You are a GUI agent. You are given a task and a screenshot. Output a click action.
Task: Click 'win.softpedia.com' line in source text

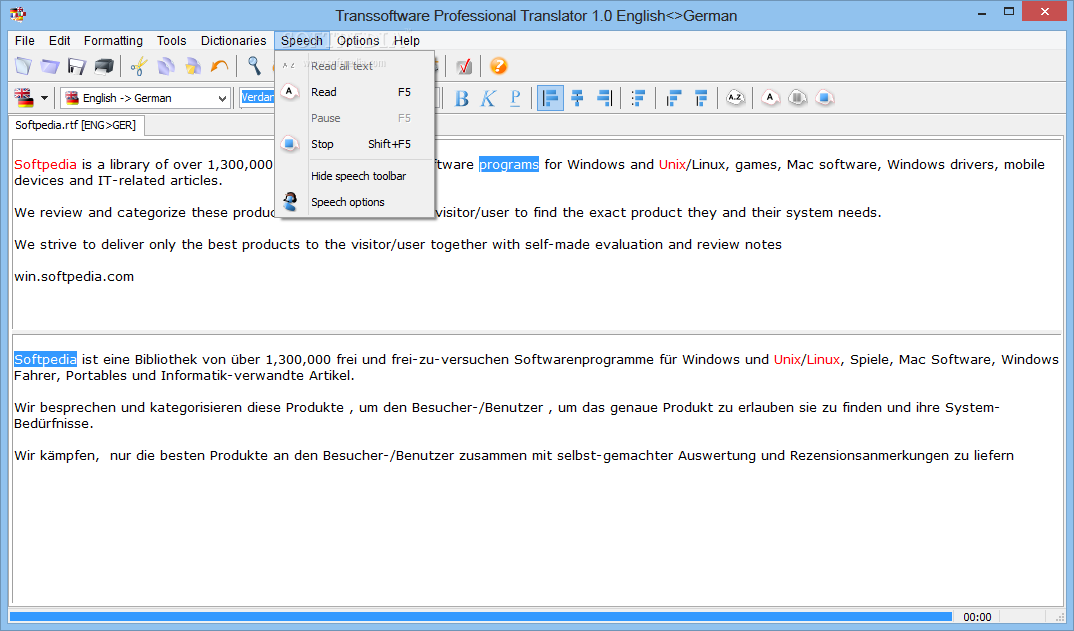74,277
